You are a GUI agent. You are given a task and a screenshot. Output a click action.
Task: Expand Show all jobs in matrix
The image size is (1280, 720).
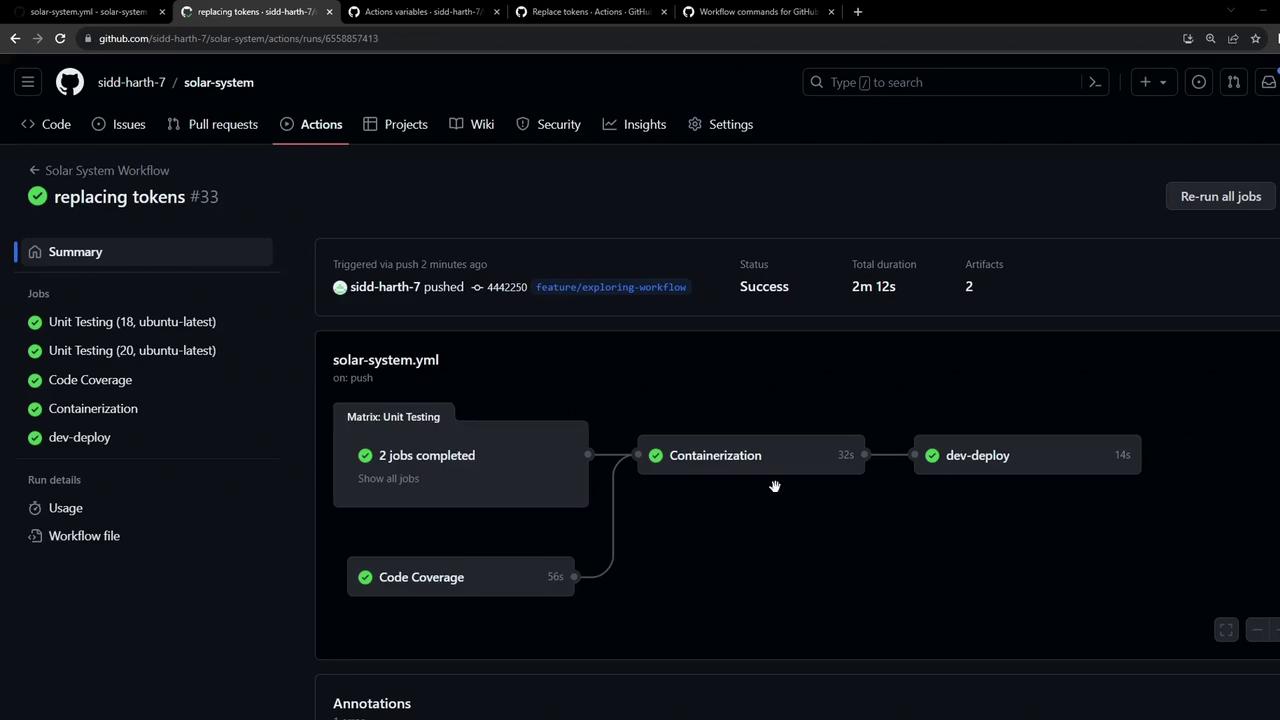[x=388, y=478]
